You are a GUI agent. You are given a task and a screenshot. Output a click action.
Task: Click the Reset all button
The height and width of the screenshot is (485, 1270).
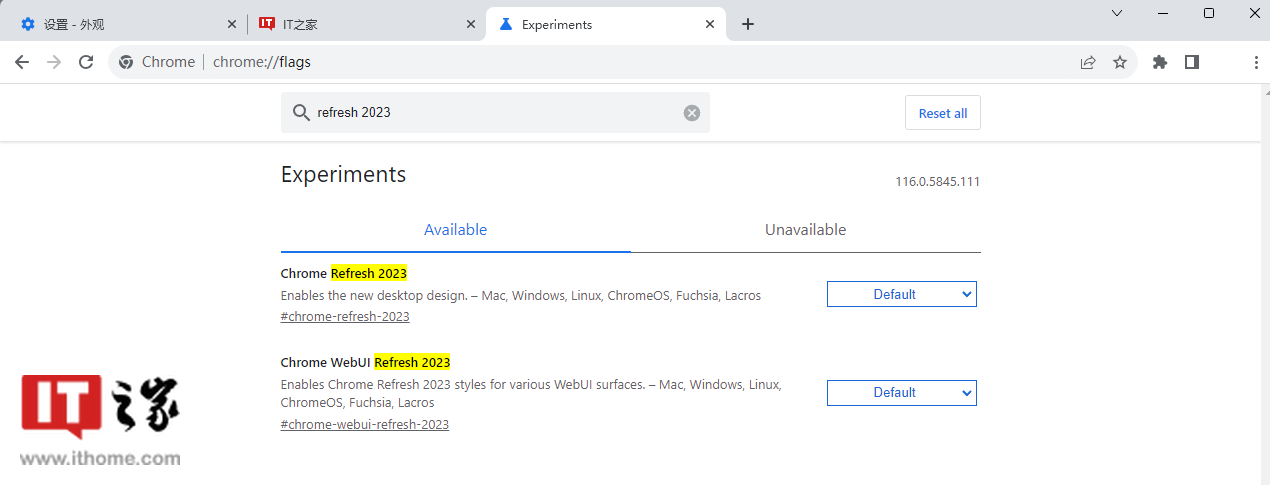click(x=943, y=113)
